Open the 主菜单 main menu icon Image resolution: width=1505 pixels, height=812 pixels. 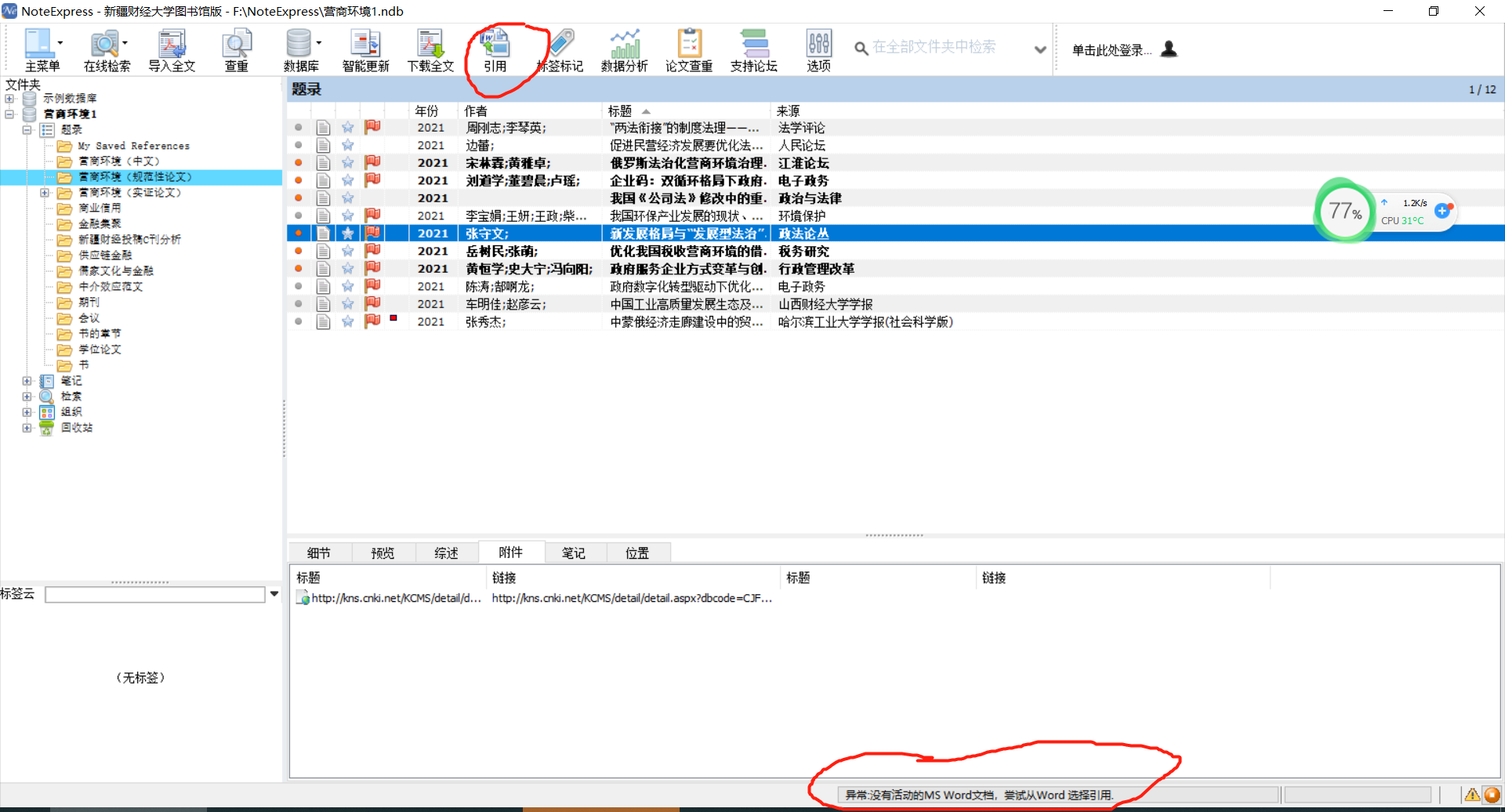tap(38, 45)
